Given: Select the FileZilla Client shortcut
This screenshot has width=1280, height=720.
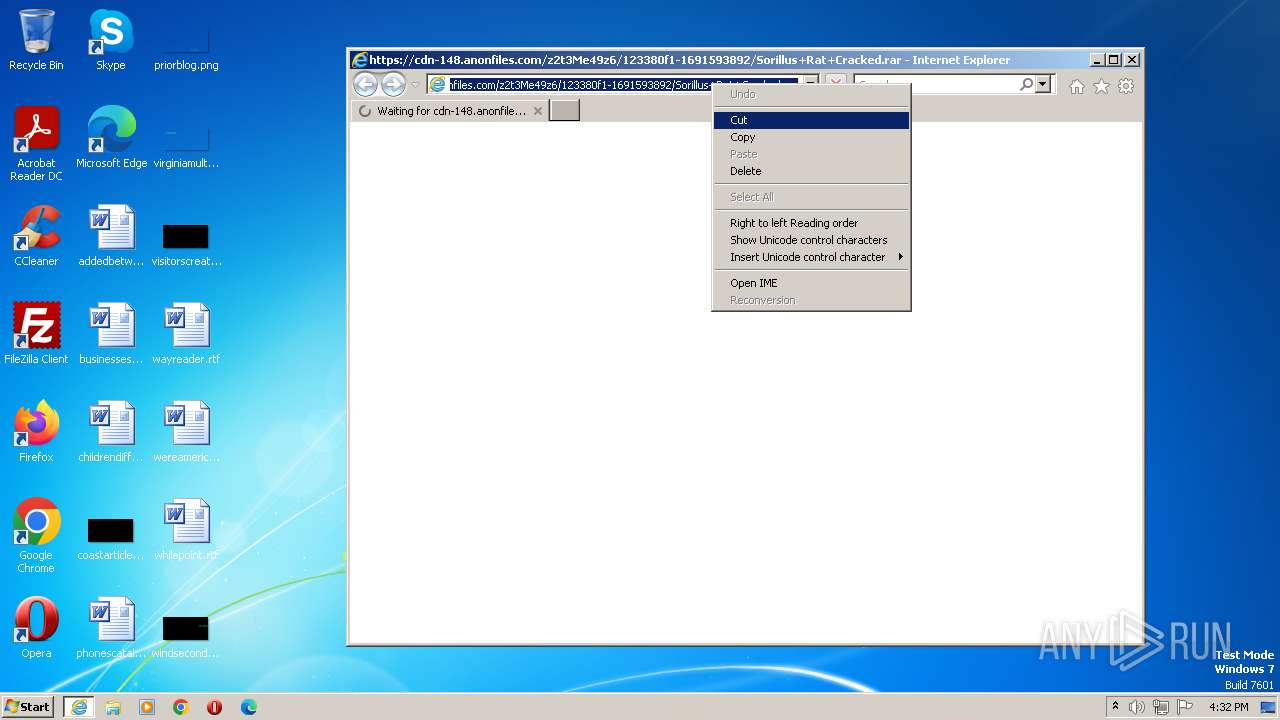Looking at the screenshot, I should tap(36, 334).
